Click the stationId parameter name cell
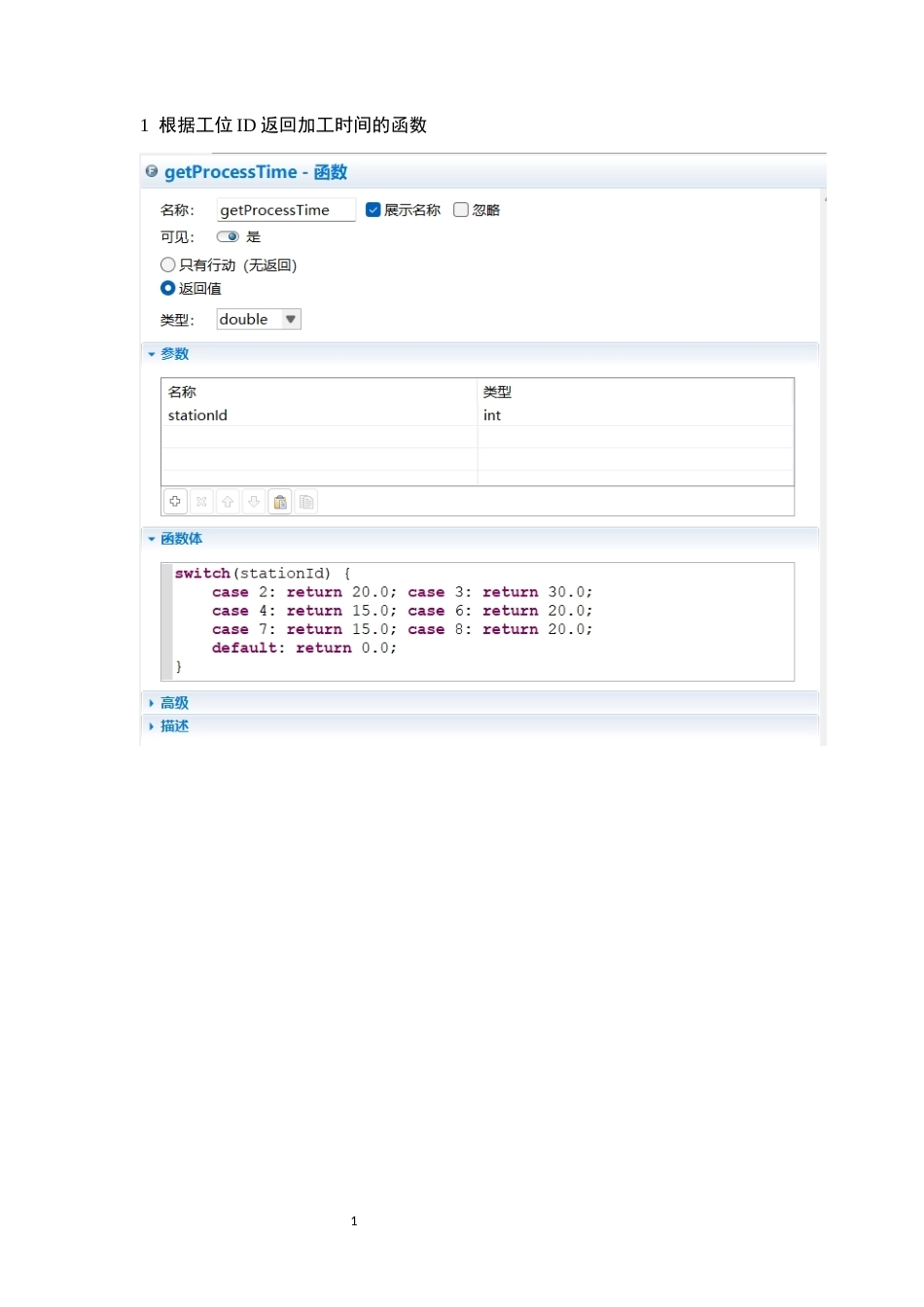 point(319,415)
